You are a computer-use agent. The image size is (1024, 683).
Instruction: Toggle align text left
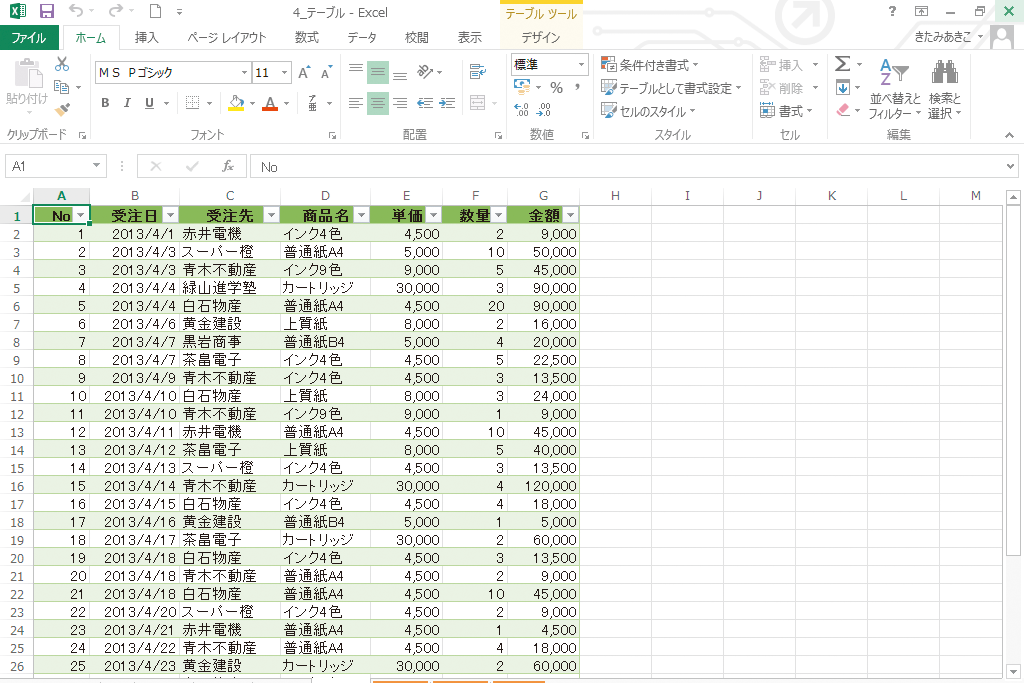(356, 103)
